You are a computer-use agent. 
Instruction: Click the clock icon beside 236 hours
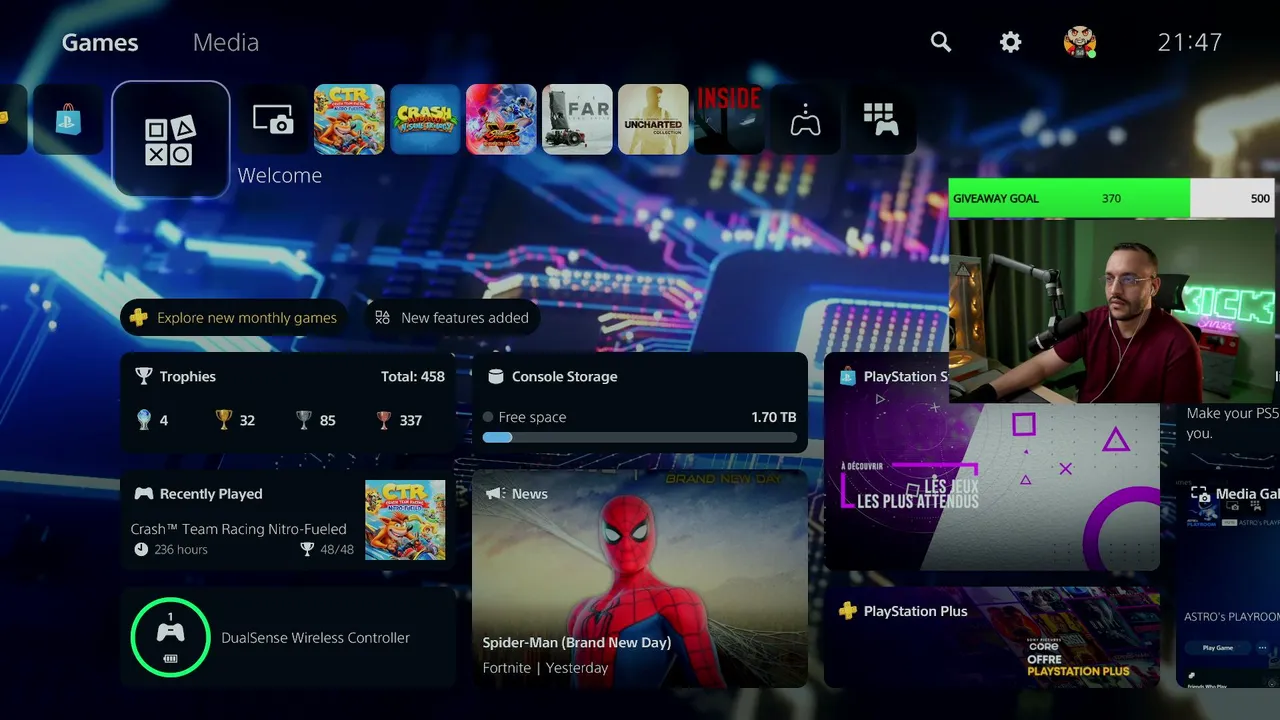coord(141,550)
